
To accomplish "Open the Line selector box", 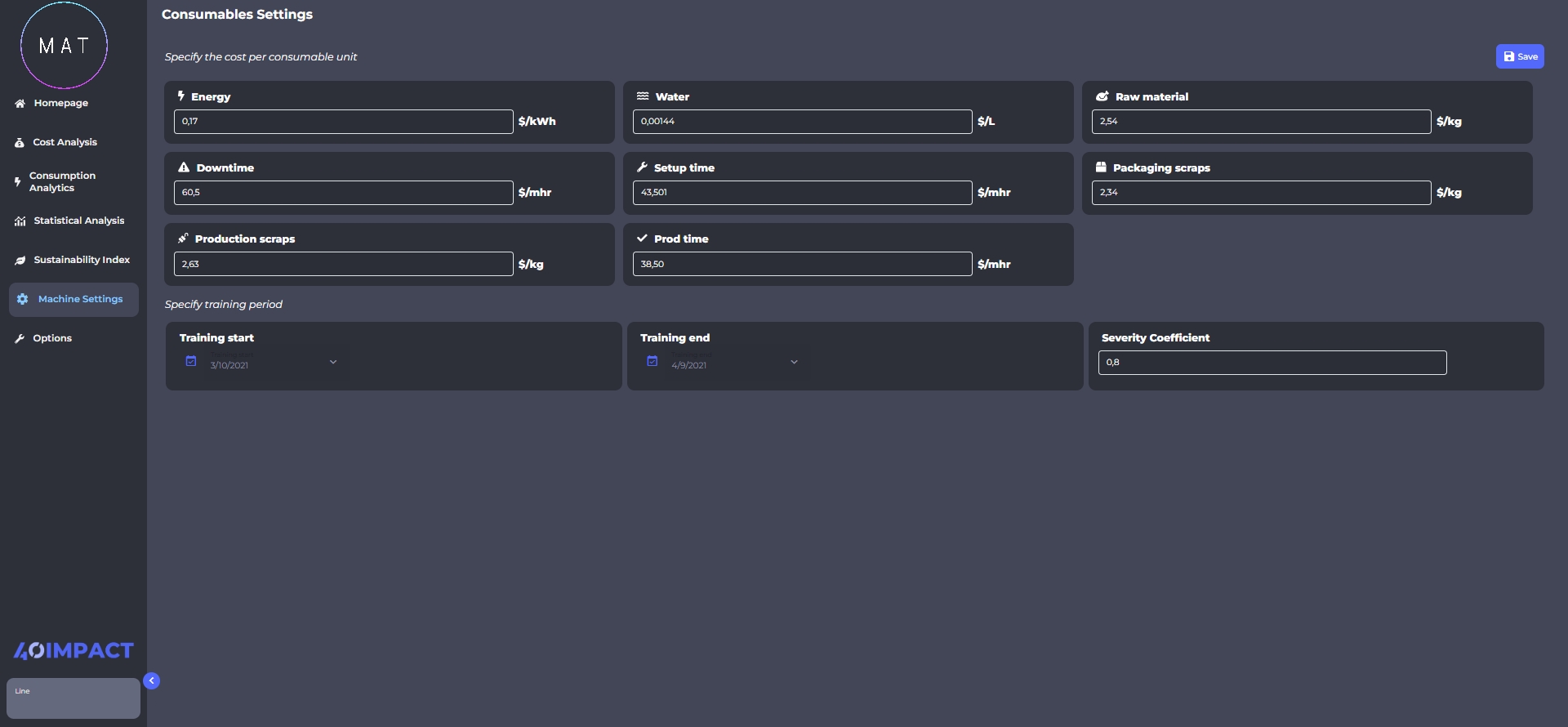I will 73,698.
